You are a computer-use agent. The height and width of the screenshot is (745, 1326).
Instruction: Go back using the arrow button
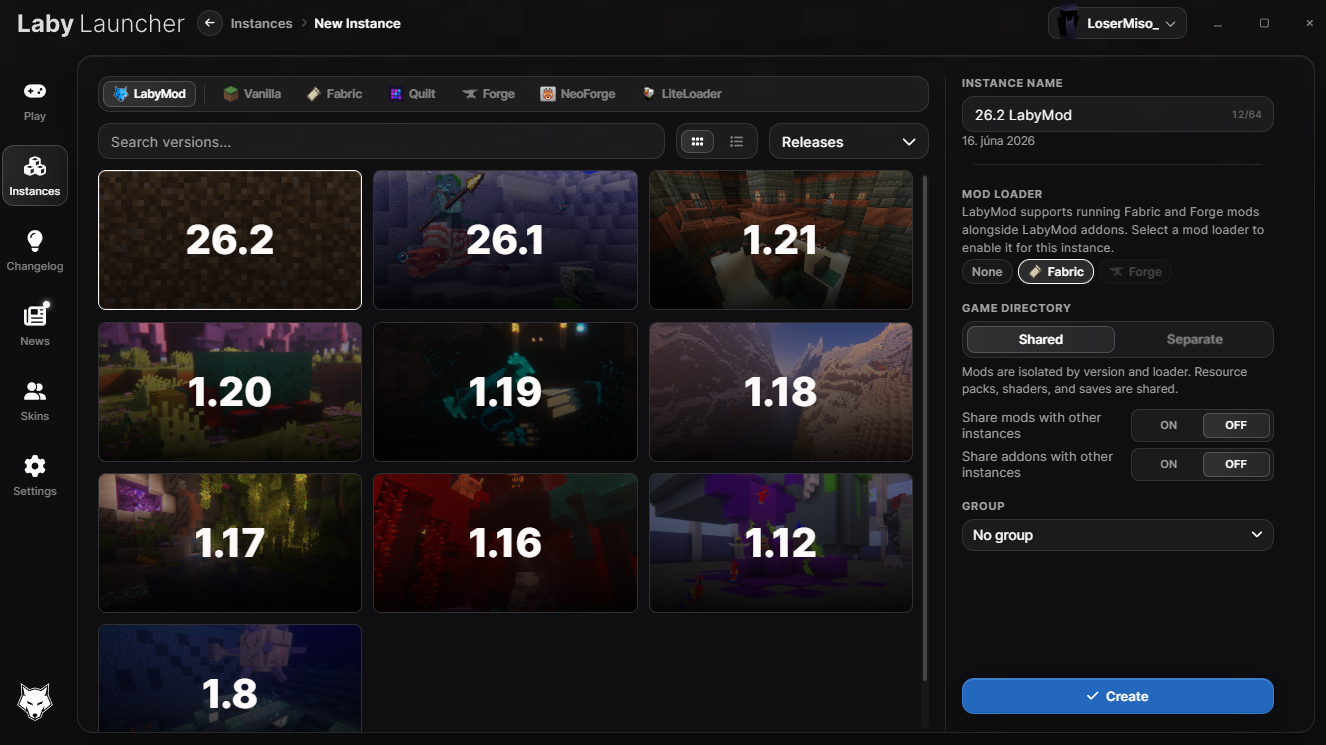[x=210, y=23]
